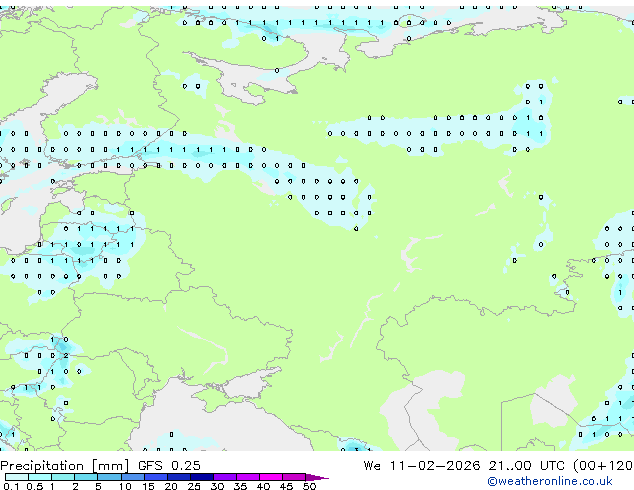Click the "We" weekday label
The image size is (634, 490).
tap(372, 466)
